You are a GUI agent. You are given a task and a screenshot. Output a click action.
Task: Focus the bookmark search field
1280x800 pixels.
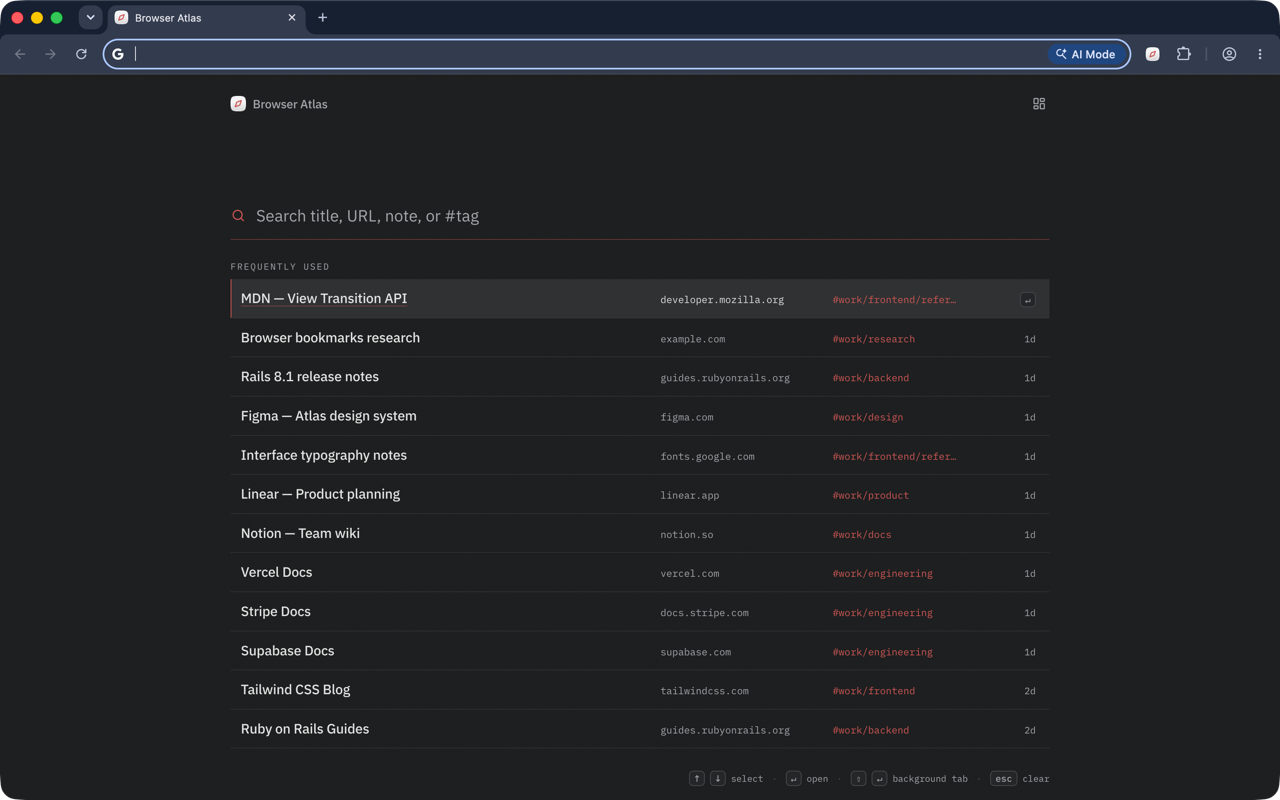click(640, 216)
